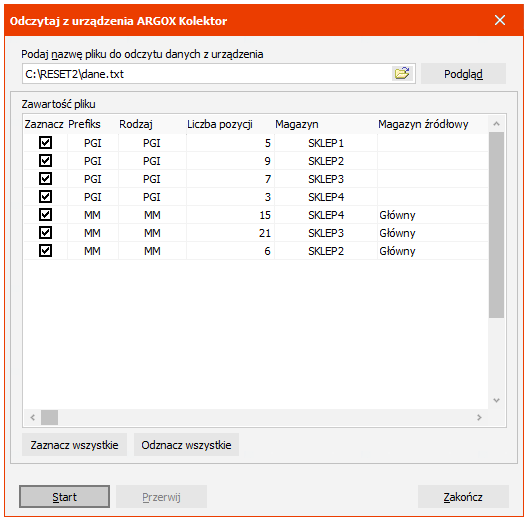Toggle checkbox for PGI SKLEP2 row
Screen dimensions: 528x521
(x=45, y=161)
